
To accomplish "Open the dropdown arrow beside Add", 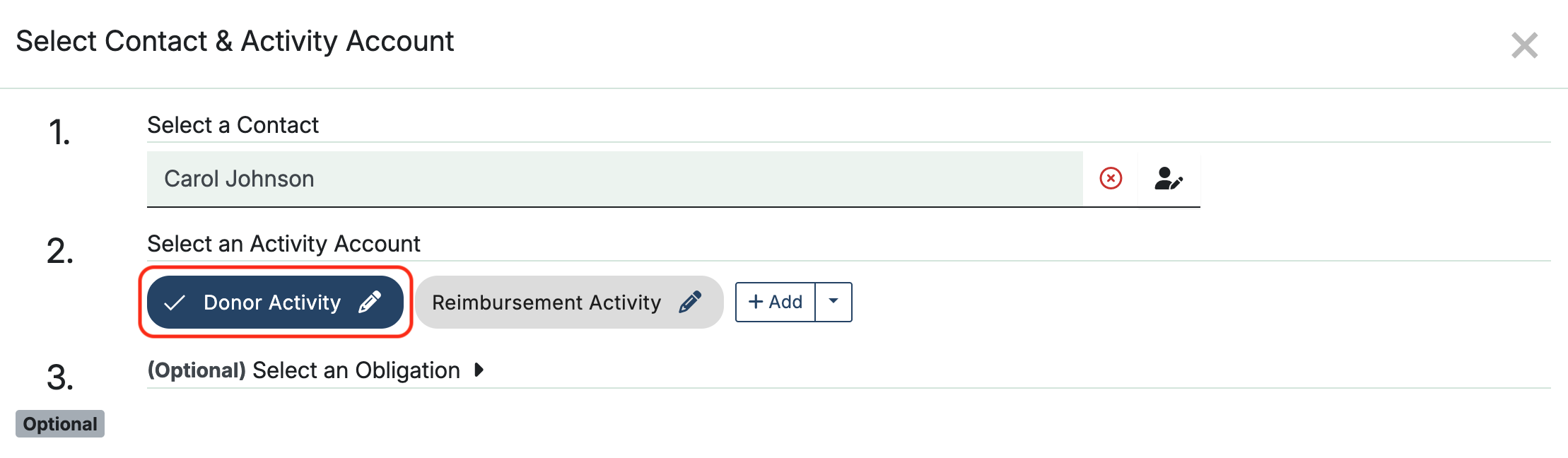I will 833,302.
